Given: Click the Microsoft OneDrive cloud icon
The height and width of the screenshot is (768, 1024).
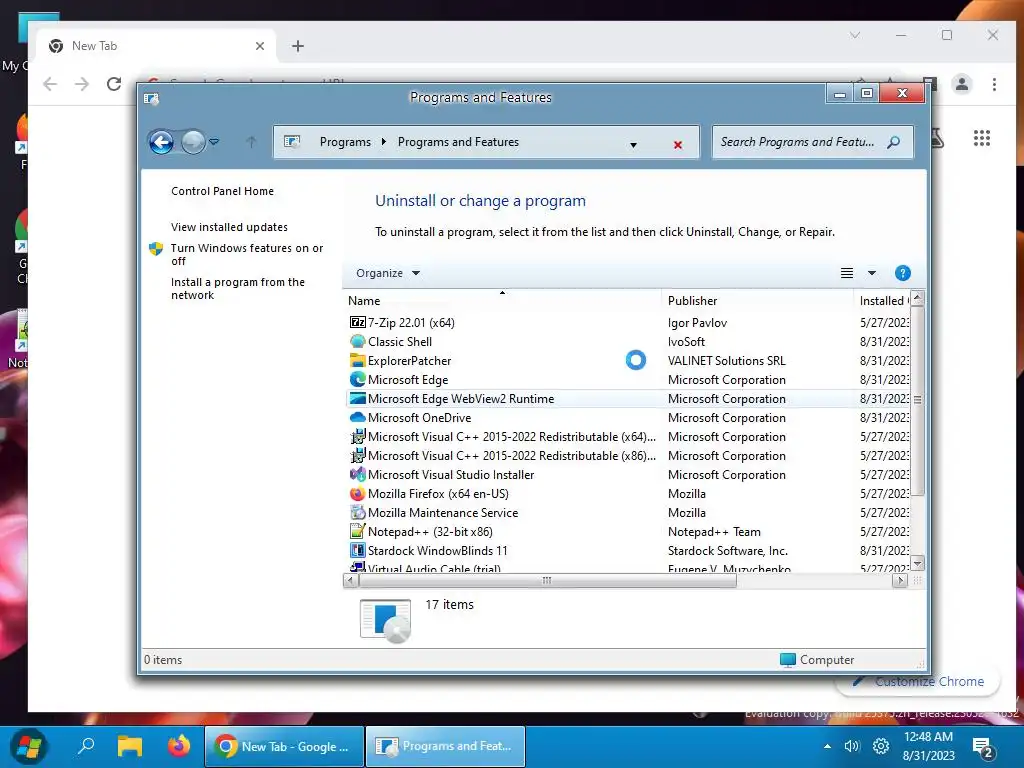Looking at the screenshot, I should pyautogui.click(x=357, y=417).
